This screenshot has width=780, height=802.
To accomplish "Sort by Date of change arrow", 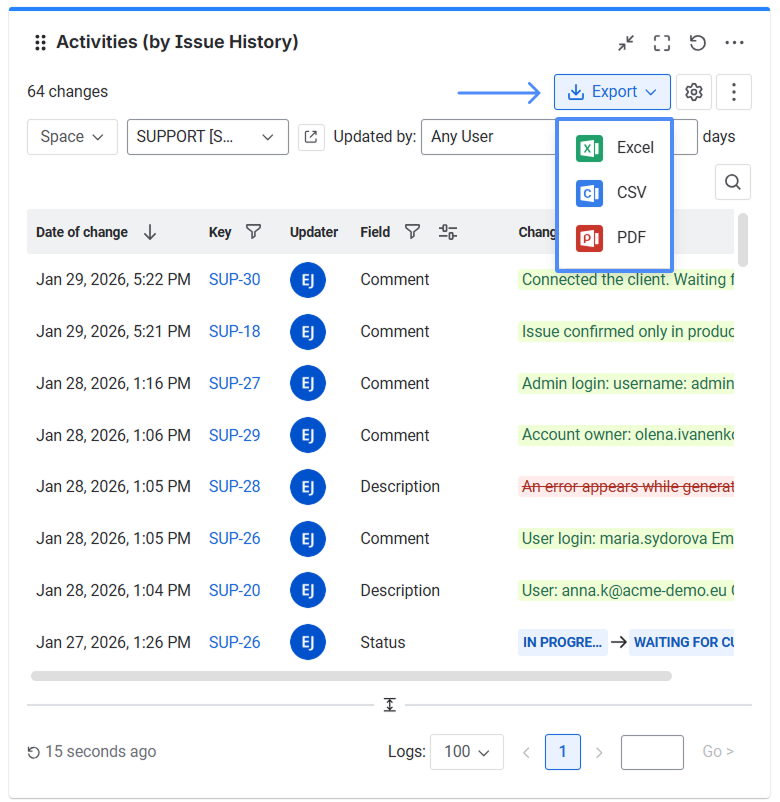I will click(150, 232).
